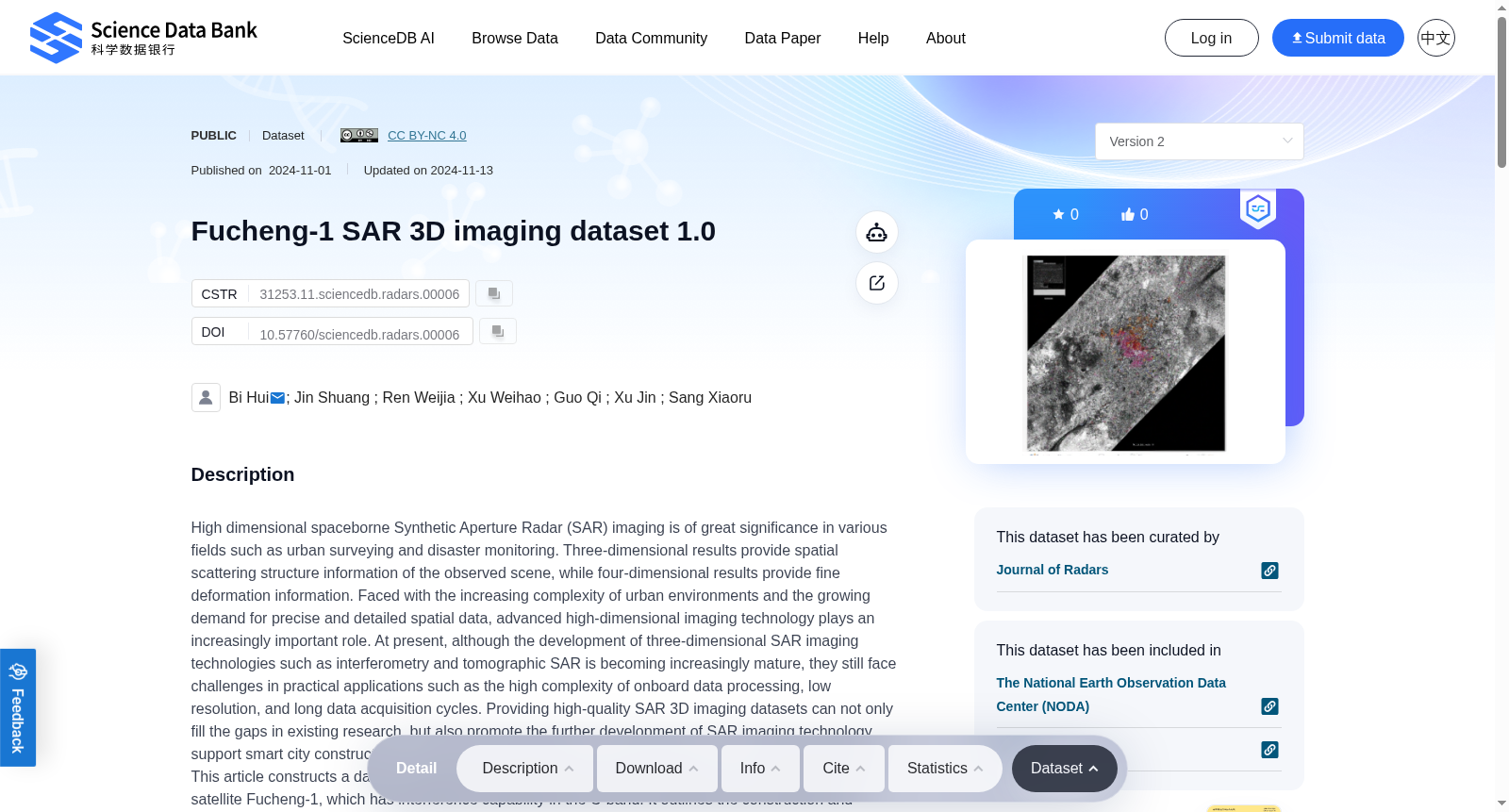Open the SAR dataset preview thumbnail
Viewport: 1509px width, 812px height.
1125,352
